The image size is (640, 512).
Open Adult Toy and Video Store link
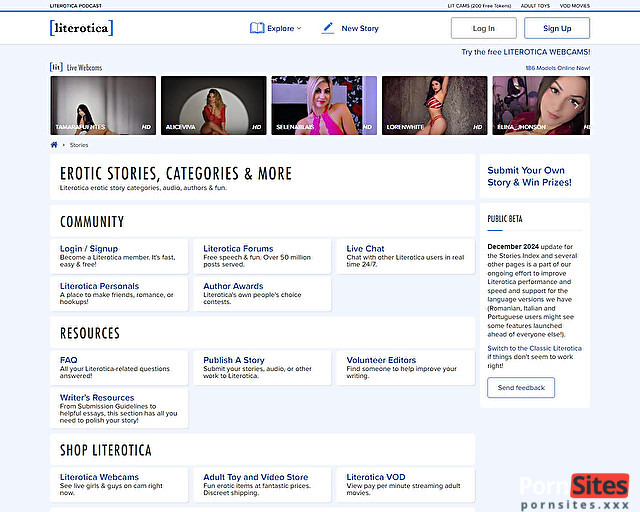tap(256, 477)
